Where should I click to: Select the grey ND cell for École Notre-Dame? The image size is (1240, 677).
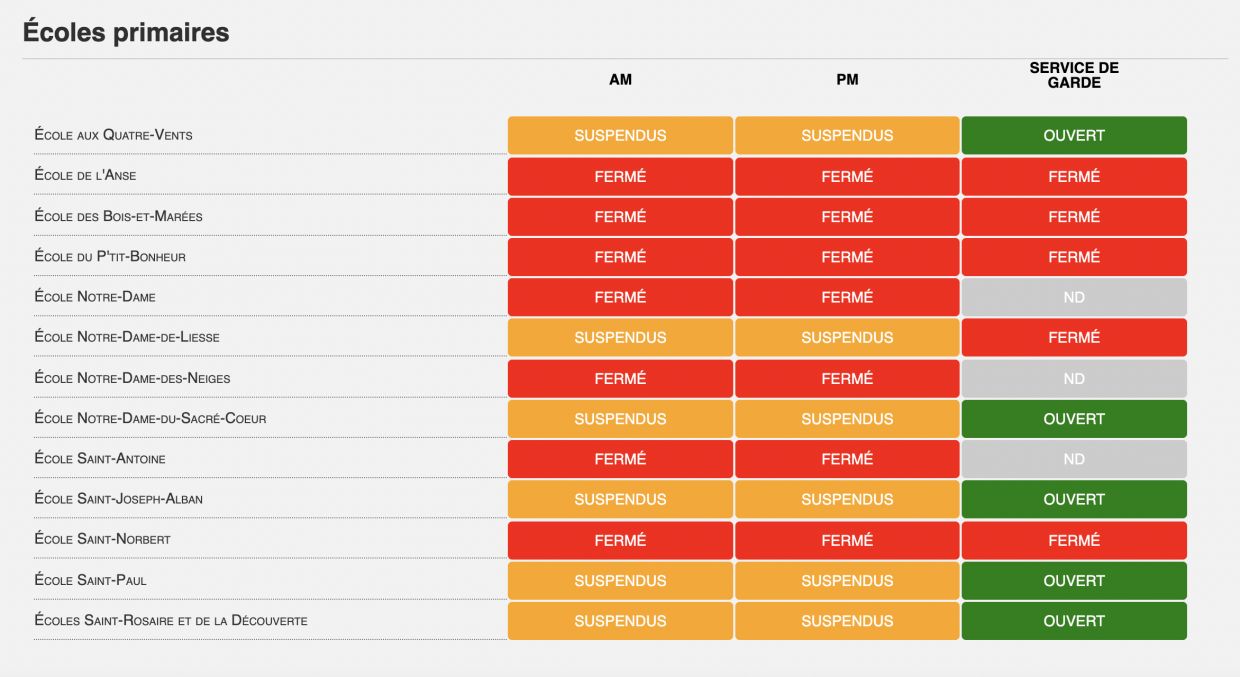coord(1074,297)
